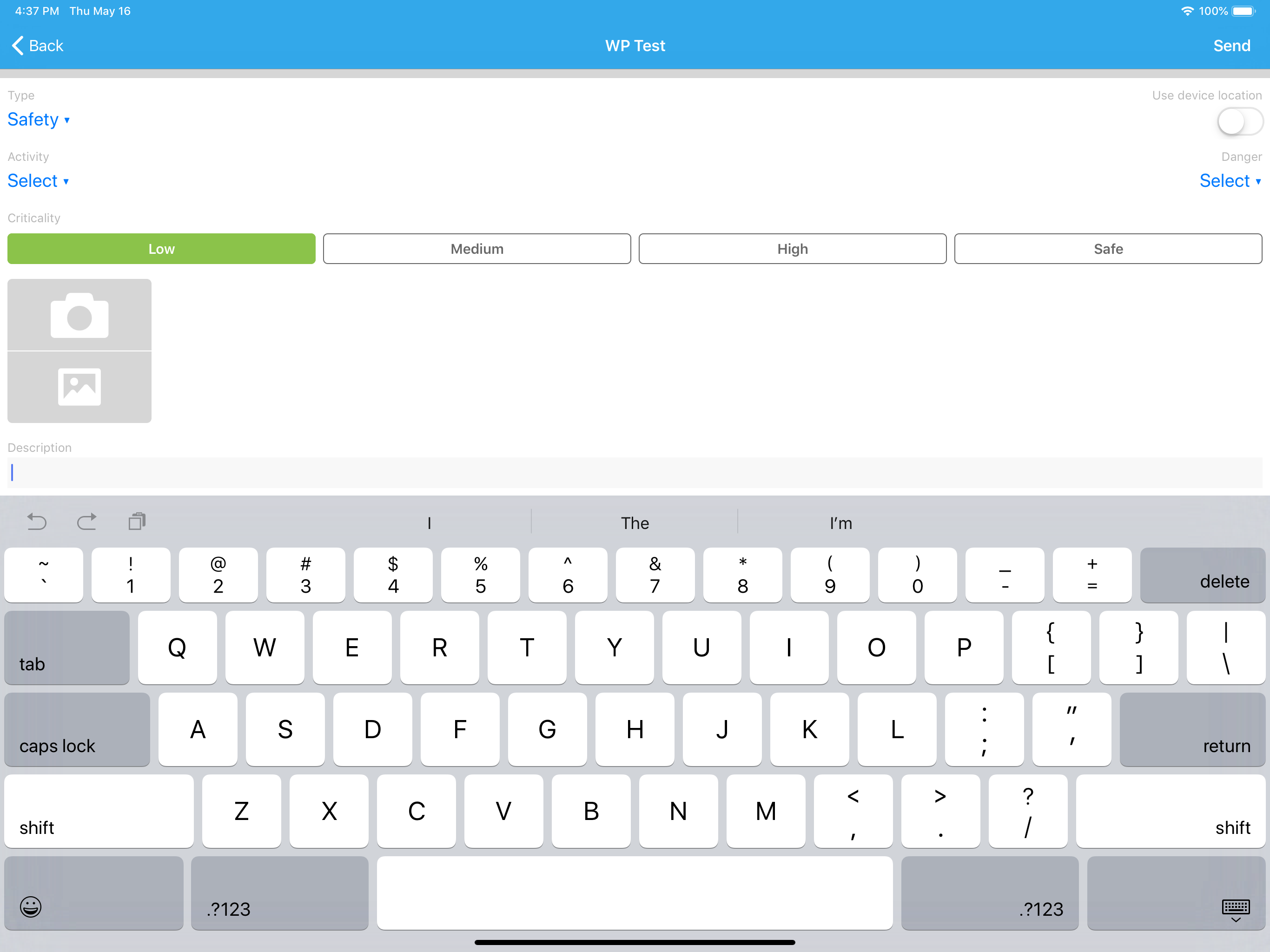Image resolution: width=1270 pixels, height=952 pixels.
Task: Choose the 'The' keyboard suggestion
Action: (x=635, y=523)
